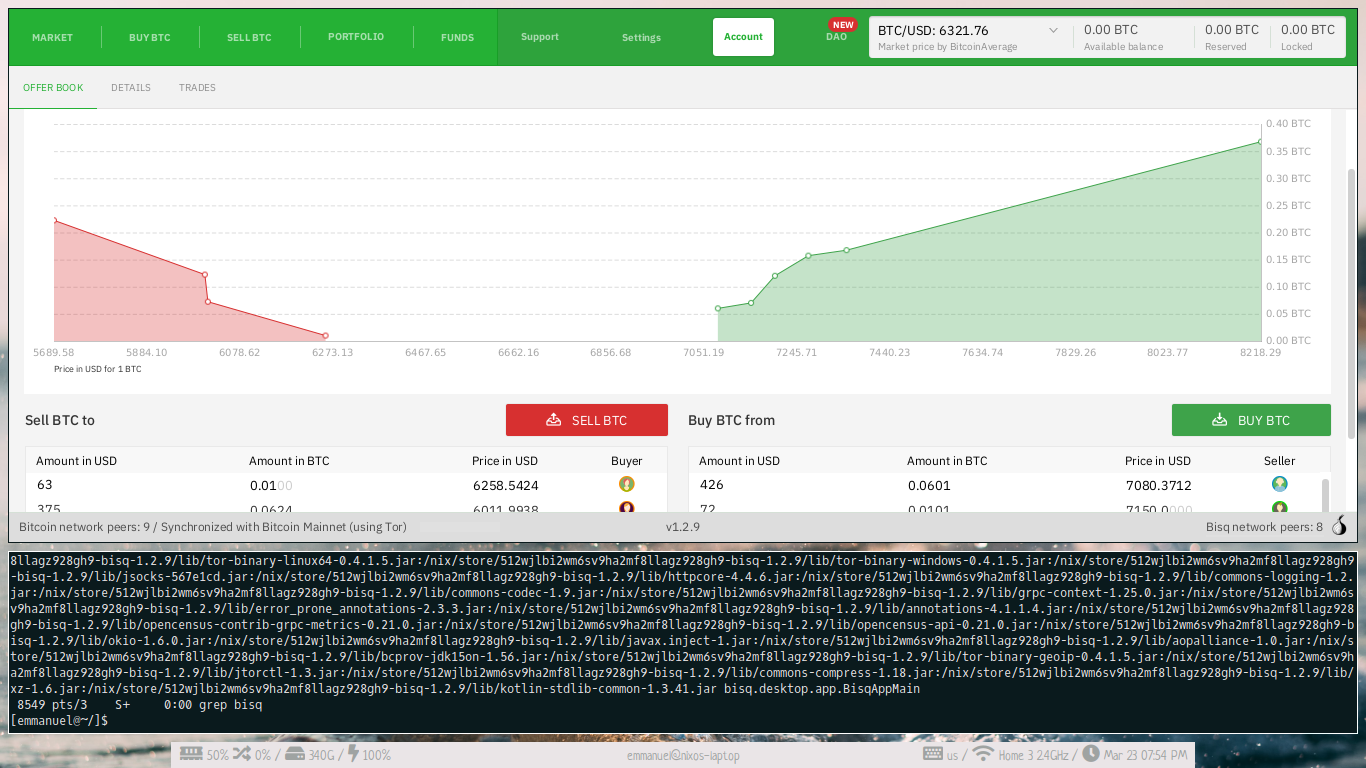Click the Wi-Fi icon in system bar
1366x768 pixels.
982,754
